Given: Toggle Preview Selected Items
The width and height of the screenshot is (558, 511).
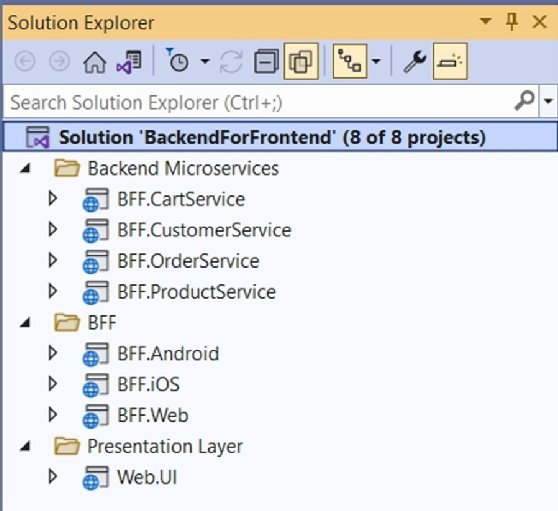Looking at the screenshot, I should click(450, 62).
